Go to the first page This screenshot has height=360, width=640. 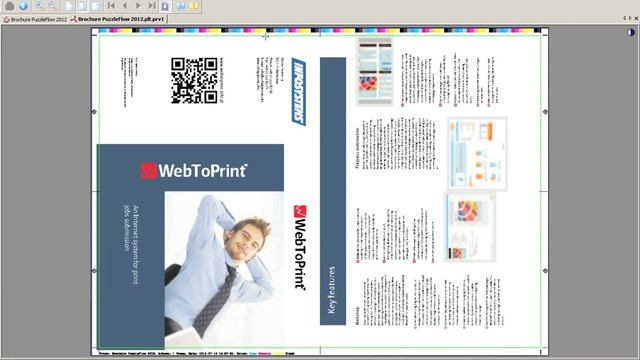[x=111, y=6]
